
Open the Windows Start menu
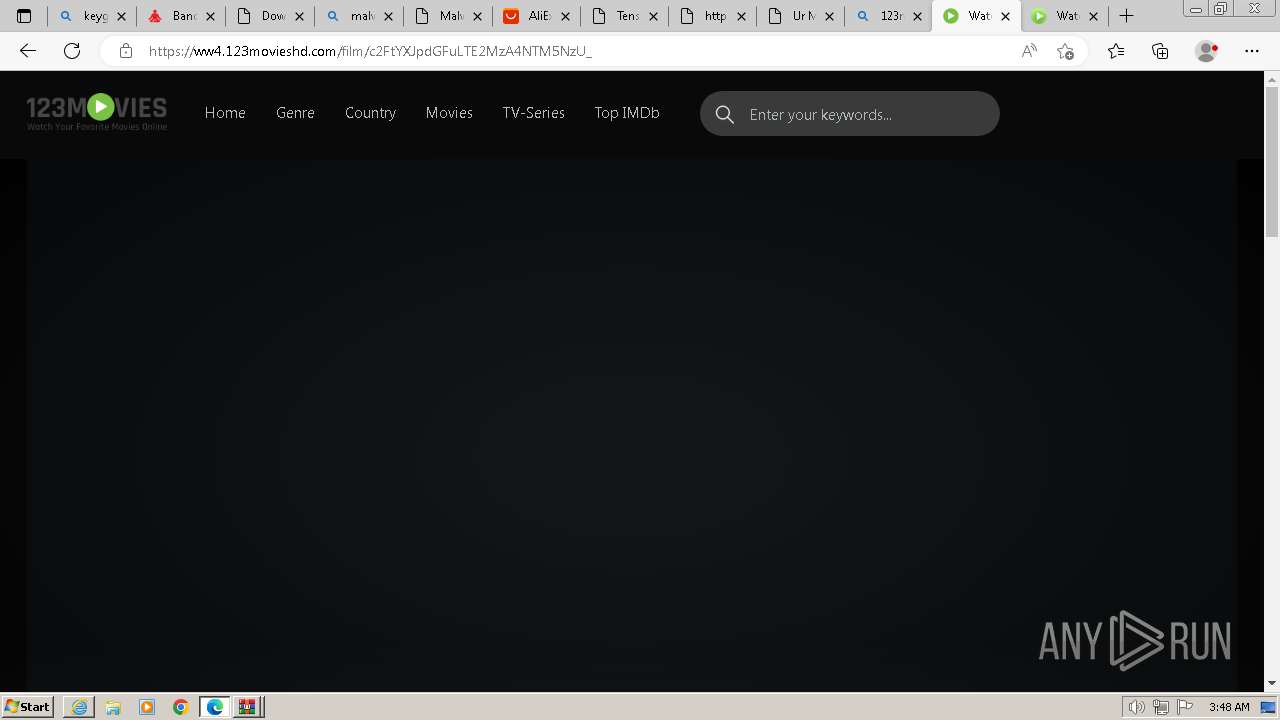(x=27, y=706)
